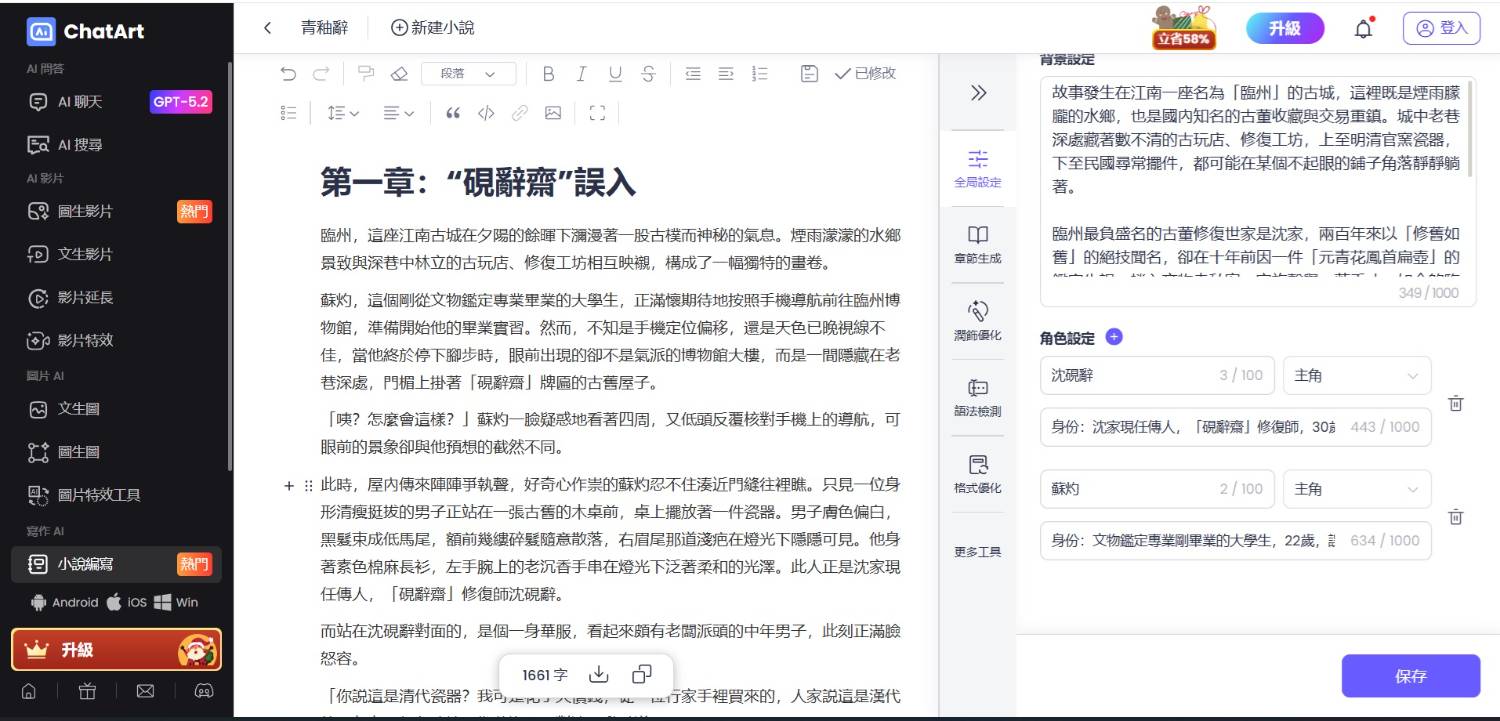
Task: Open the notifications bell
Action: pos(1363,29)
